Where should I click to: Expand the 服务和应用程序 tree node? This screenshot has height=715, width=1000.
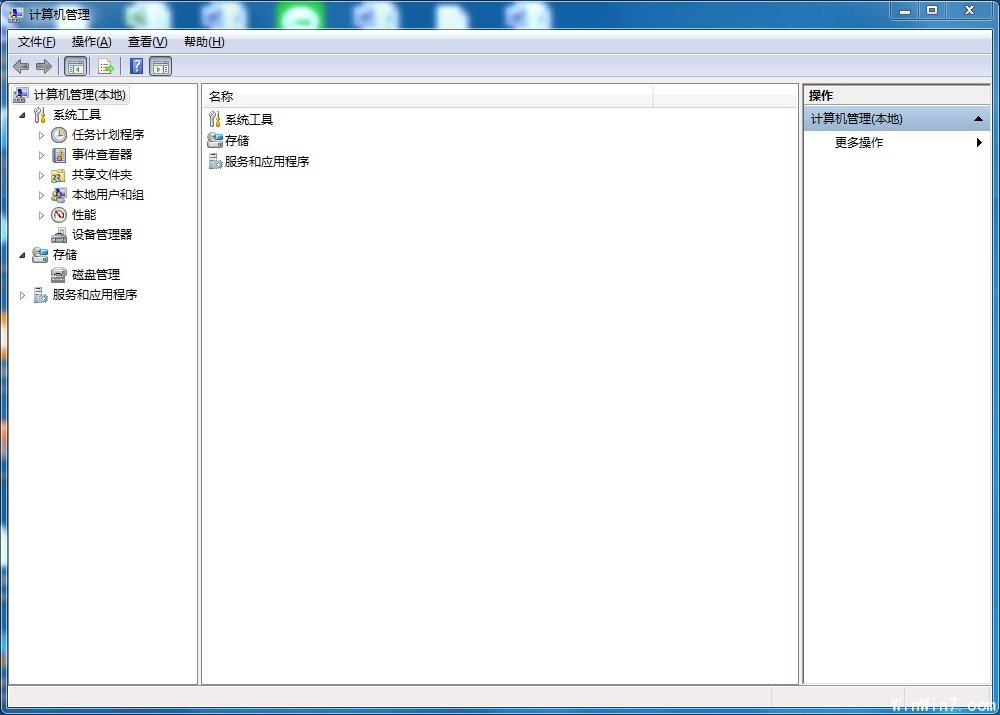[23, 295]
